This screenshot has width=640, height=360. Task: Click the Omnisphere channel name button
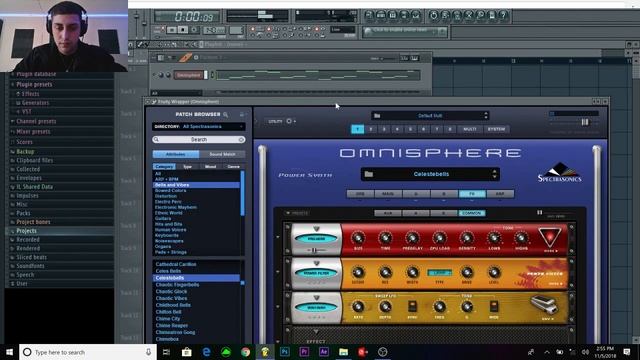(x=189, y=75)
